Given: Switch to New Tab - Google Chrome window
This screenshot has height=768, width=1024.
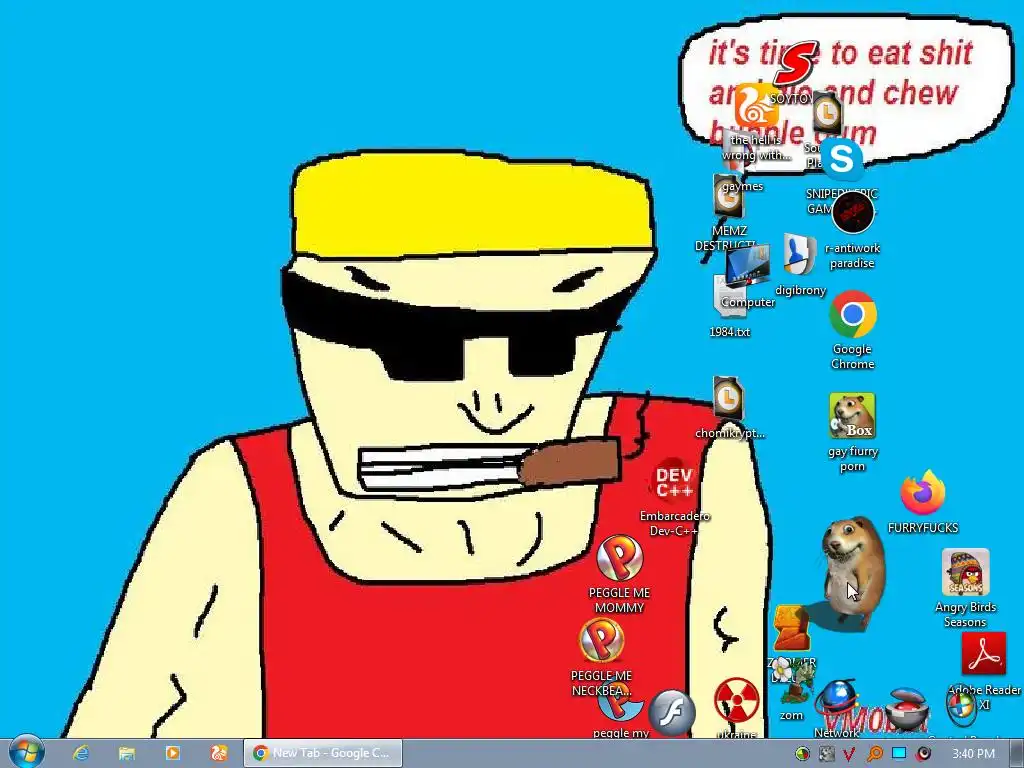Looking at the screenshot, I should pyautogui.click(x=323, y=753).
